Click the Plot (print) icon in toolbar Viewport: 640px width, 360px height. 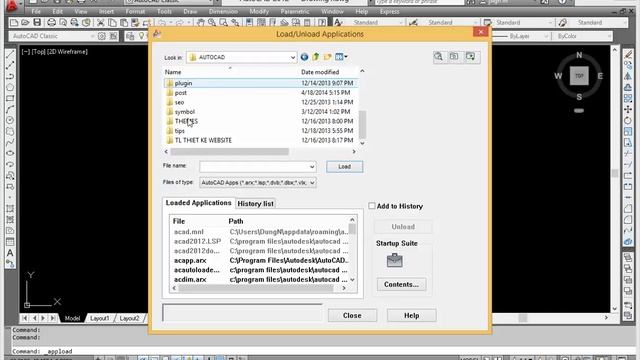click(51, 23)
